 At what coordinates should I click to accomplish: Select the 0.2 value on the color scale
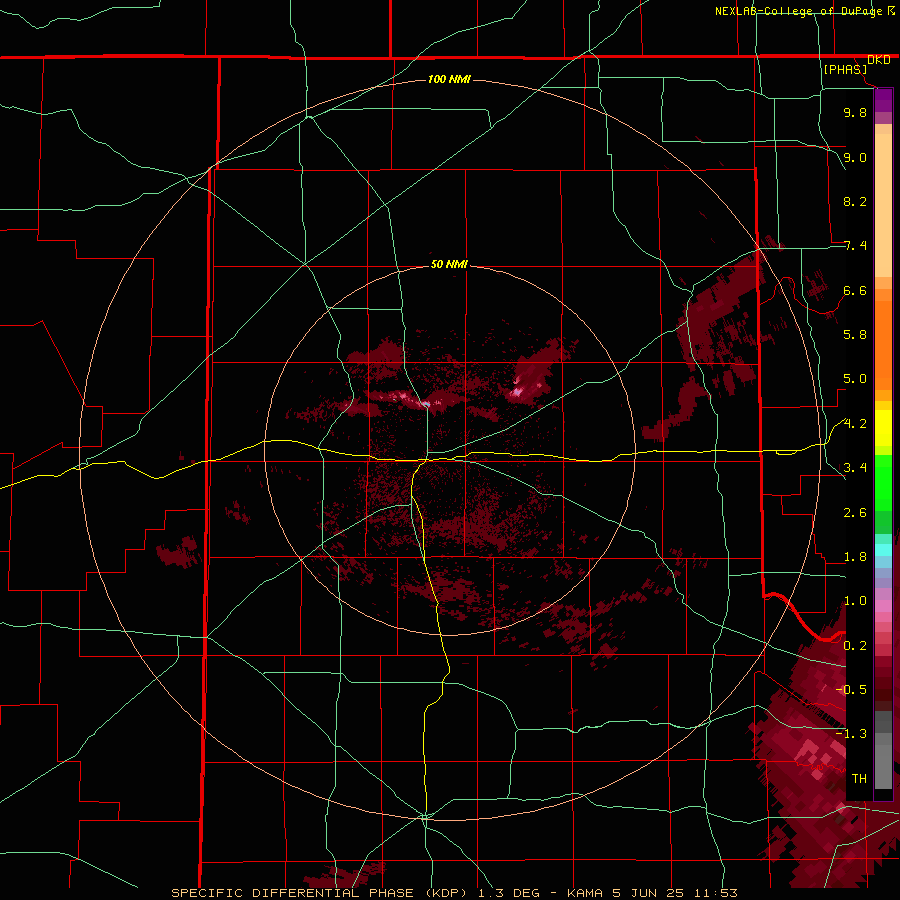pyautogui.click(x=855, y=646)
